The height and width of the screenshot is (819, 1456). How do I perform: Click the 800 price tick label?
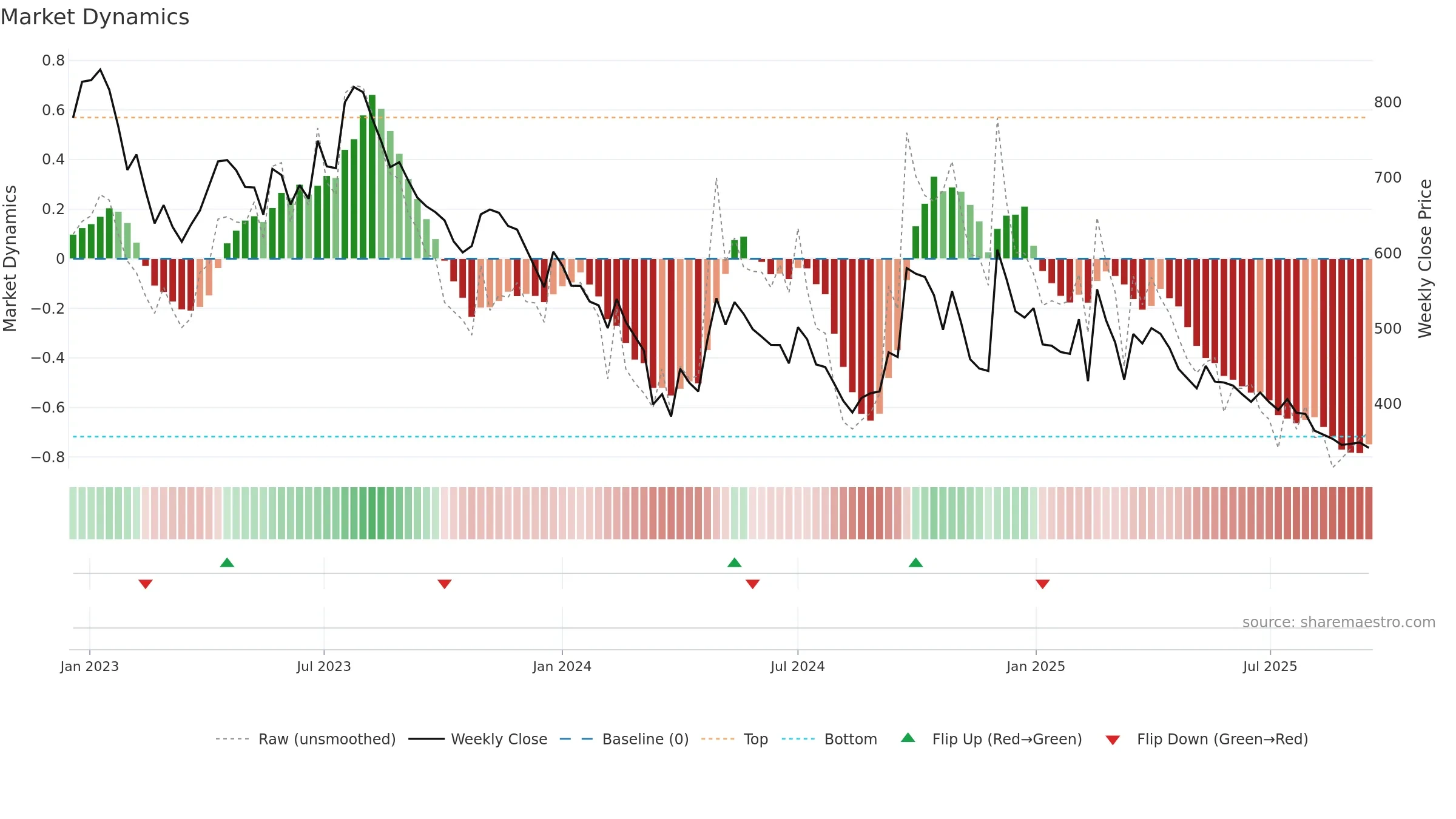point(1388,102)
